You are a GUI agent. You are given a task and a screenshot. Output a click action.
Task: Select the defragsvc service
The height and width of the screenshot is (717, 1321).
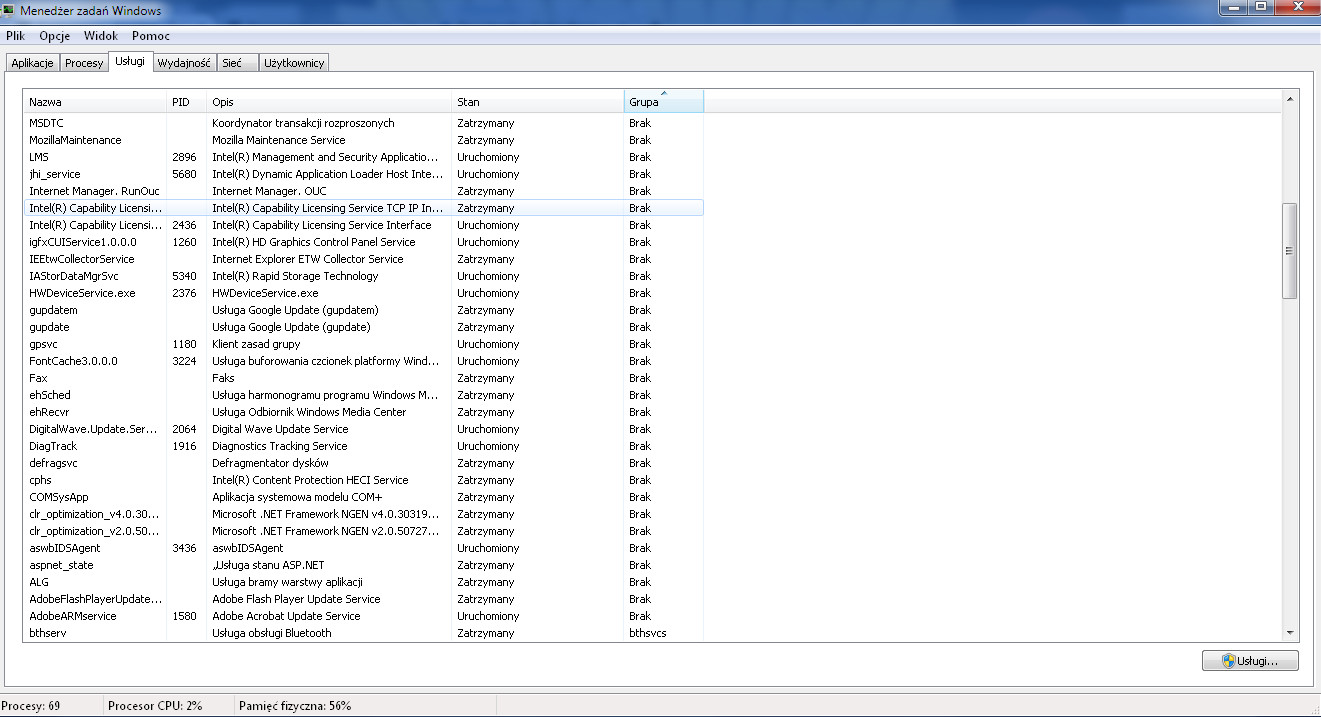[x=364, y=463]
